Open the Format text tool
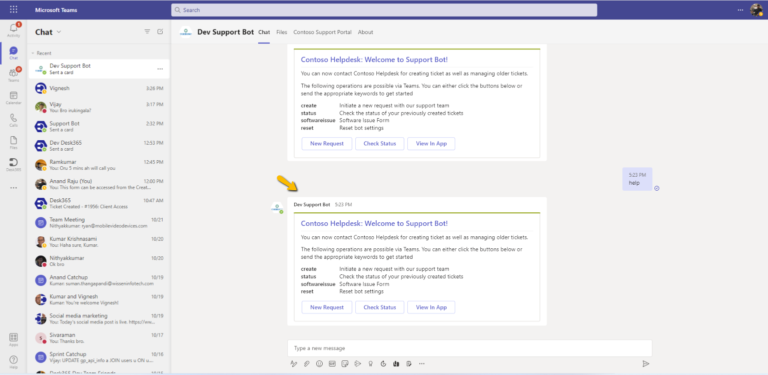 (294, 363)
